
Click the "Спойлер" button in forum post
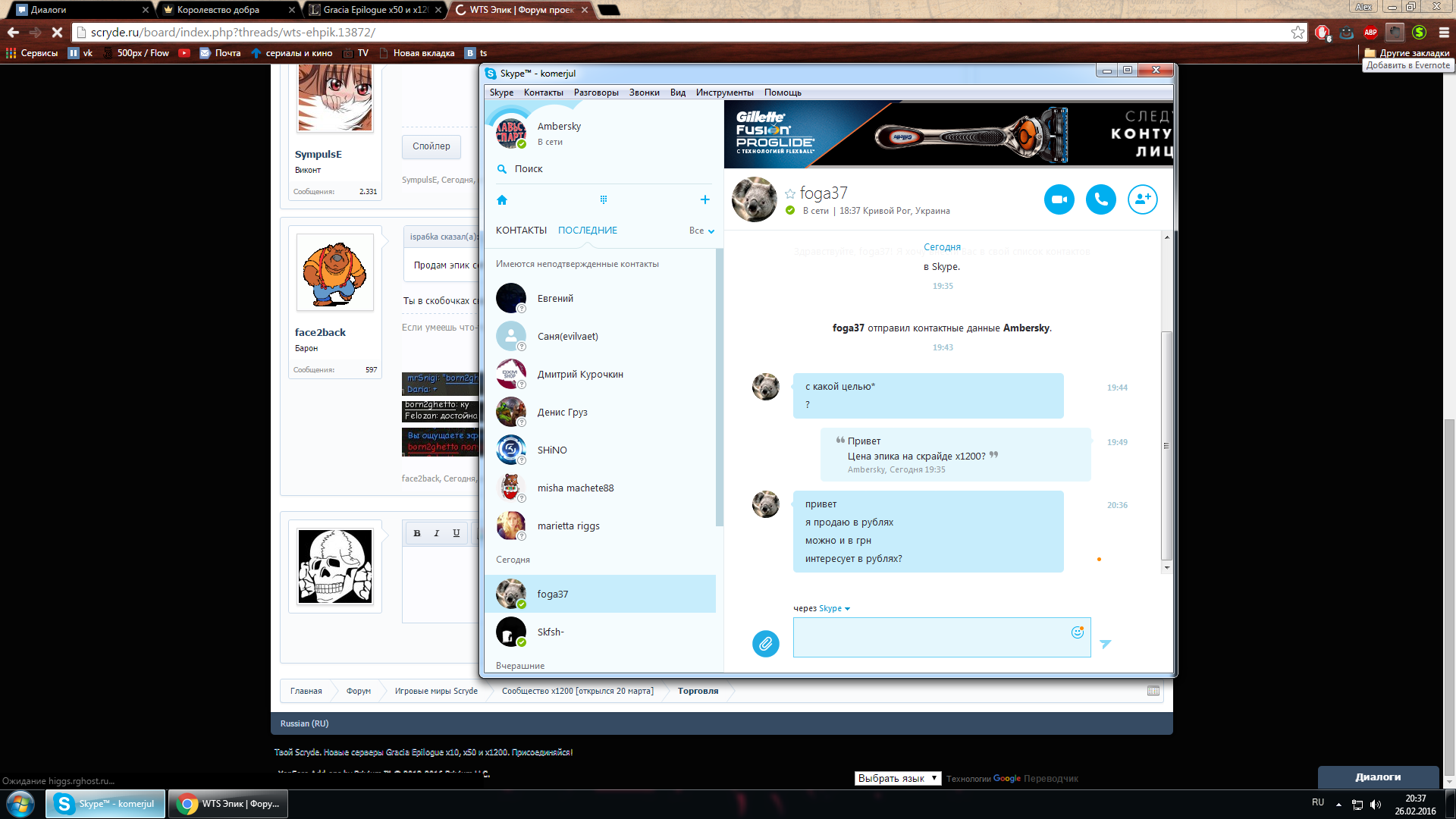click(431, 146)
